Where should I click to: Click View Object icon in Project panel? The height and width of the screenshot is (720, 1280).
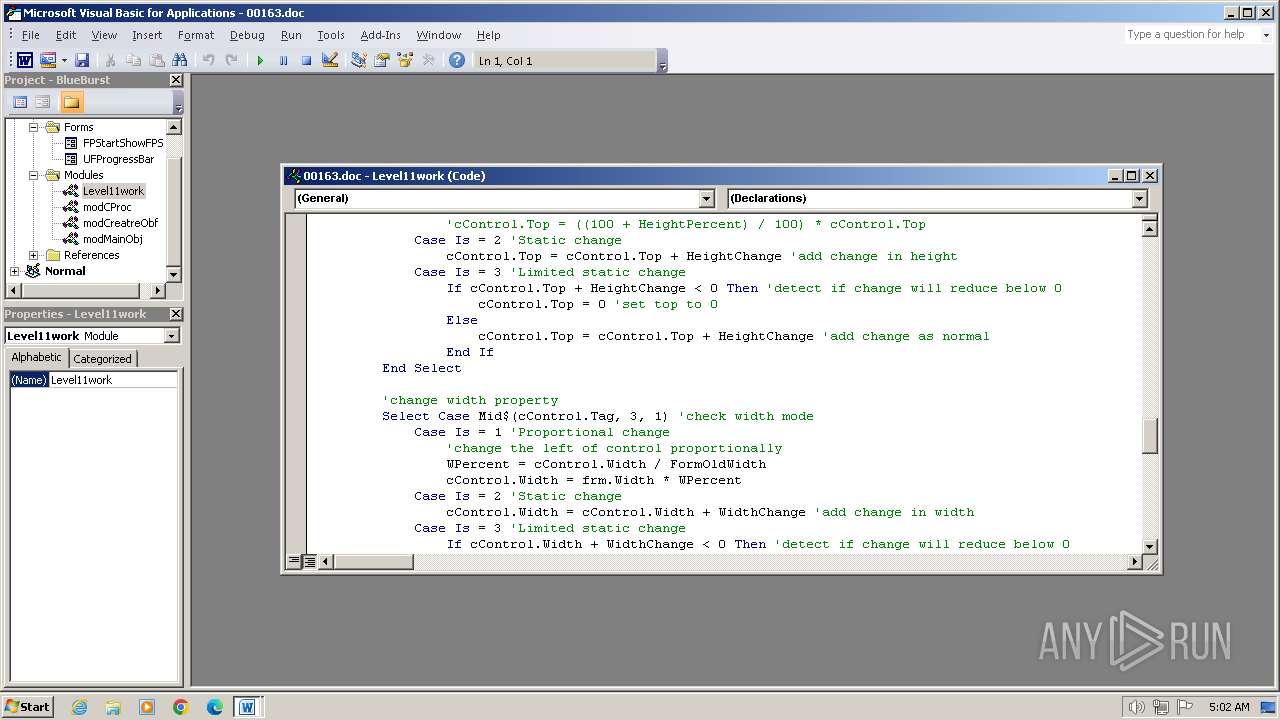(x=43, y=102)
